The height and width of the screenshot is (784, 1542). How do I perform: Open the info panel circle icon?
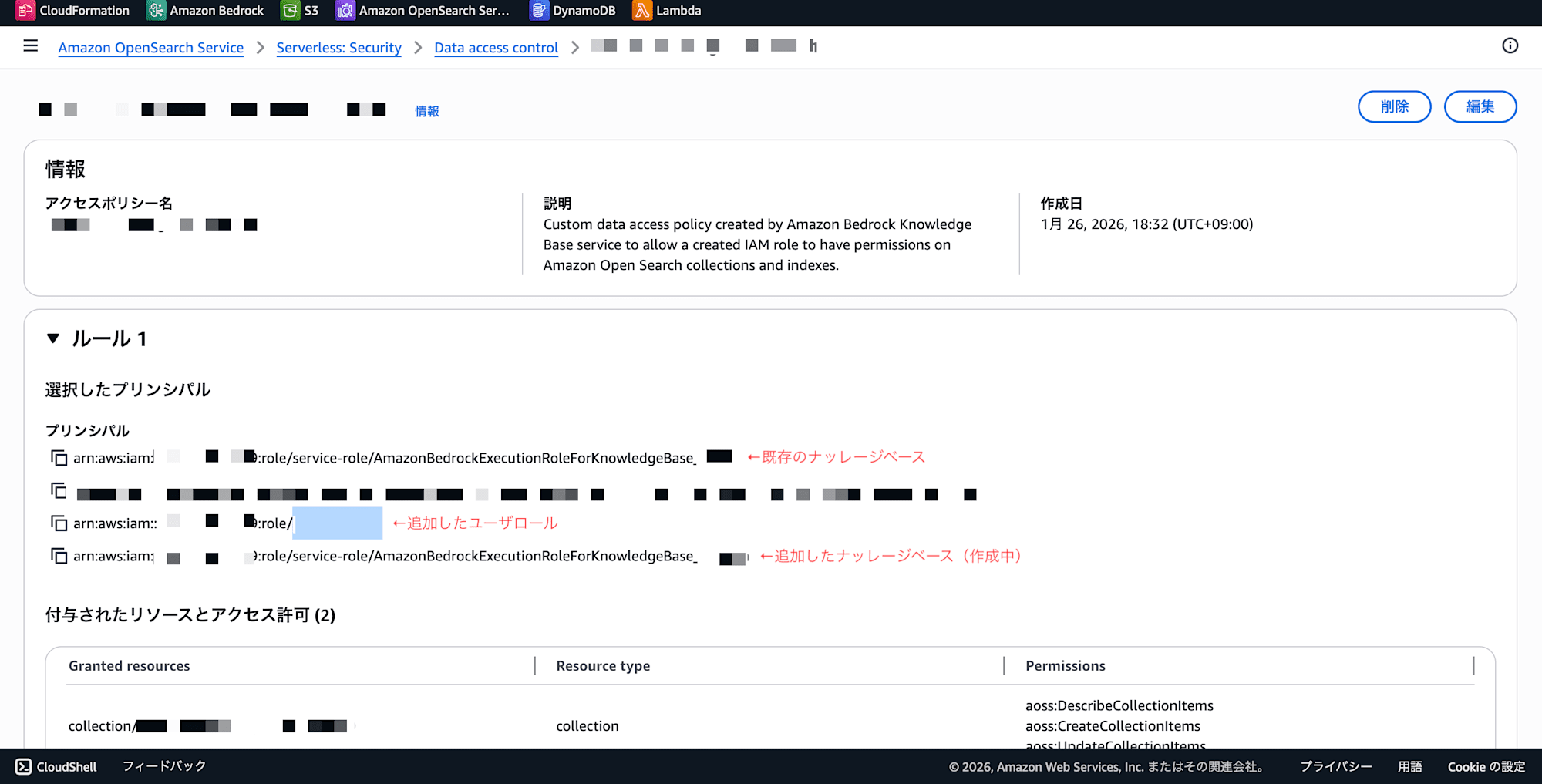pyautogui.click(x=1510, y=45)
